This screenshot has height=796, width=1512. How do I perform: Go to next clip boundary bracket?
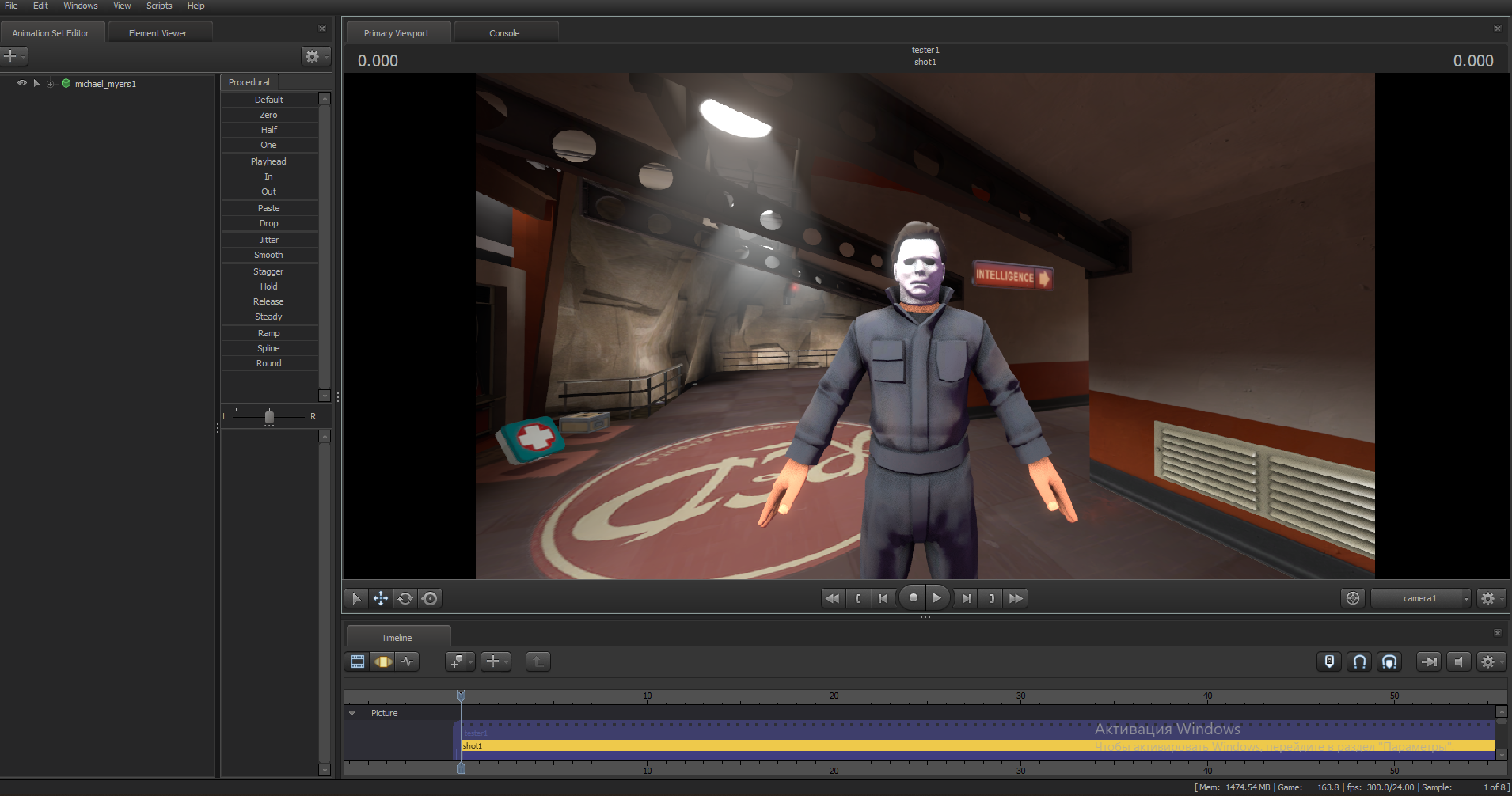991,598
